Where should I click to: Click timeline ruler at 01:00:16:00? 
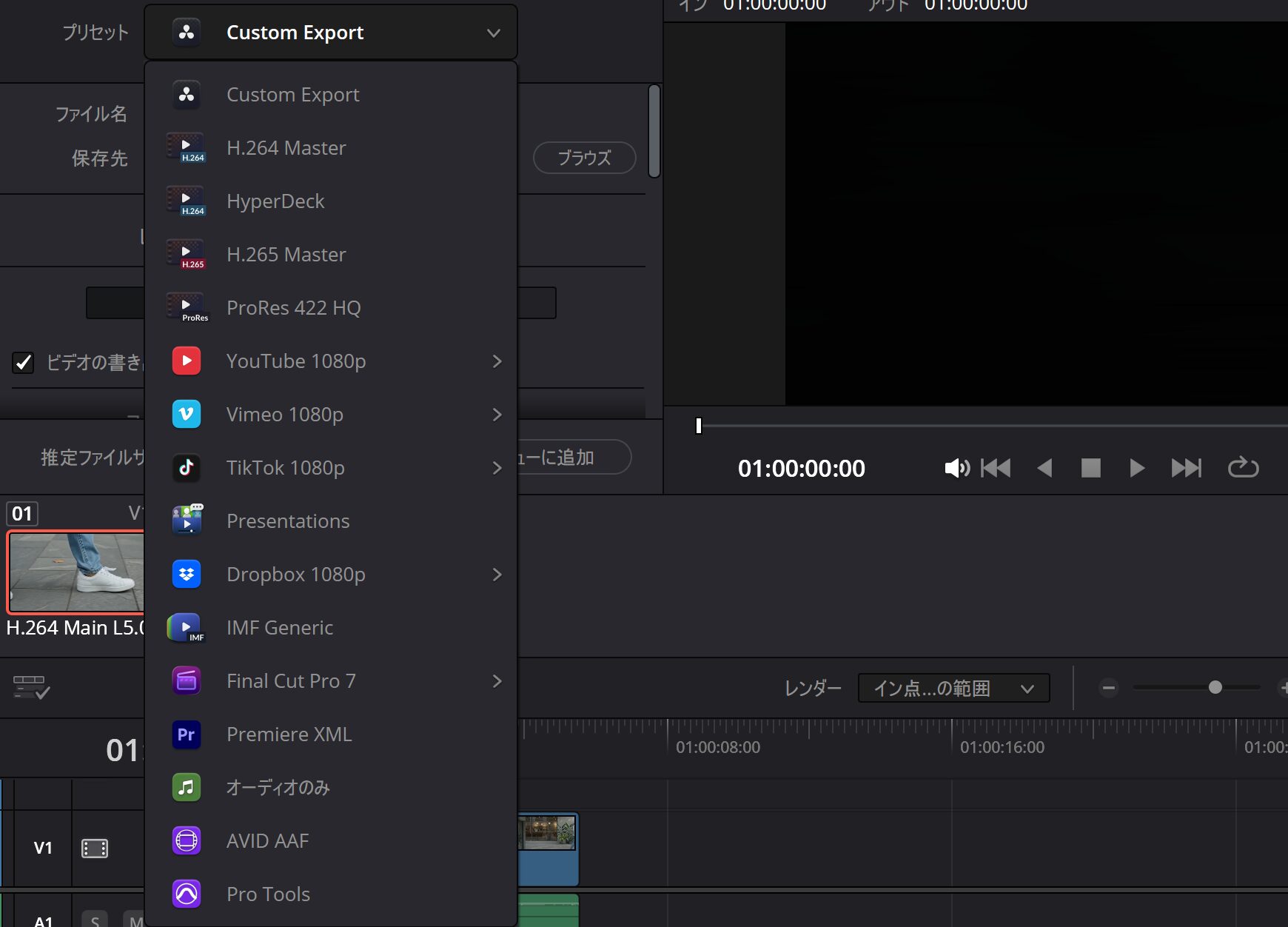coord(1002,747)
